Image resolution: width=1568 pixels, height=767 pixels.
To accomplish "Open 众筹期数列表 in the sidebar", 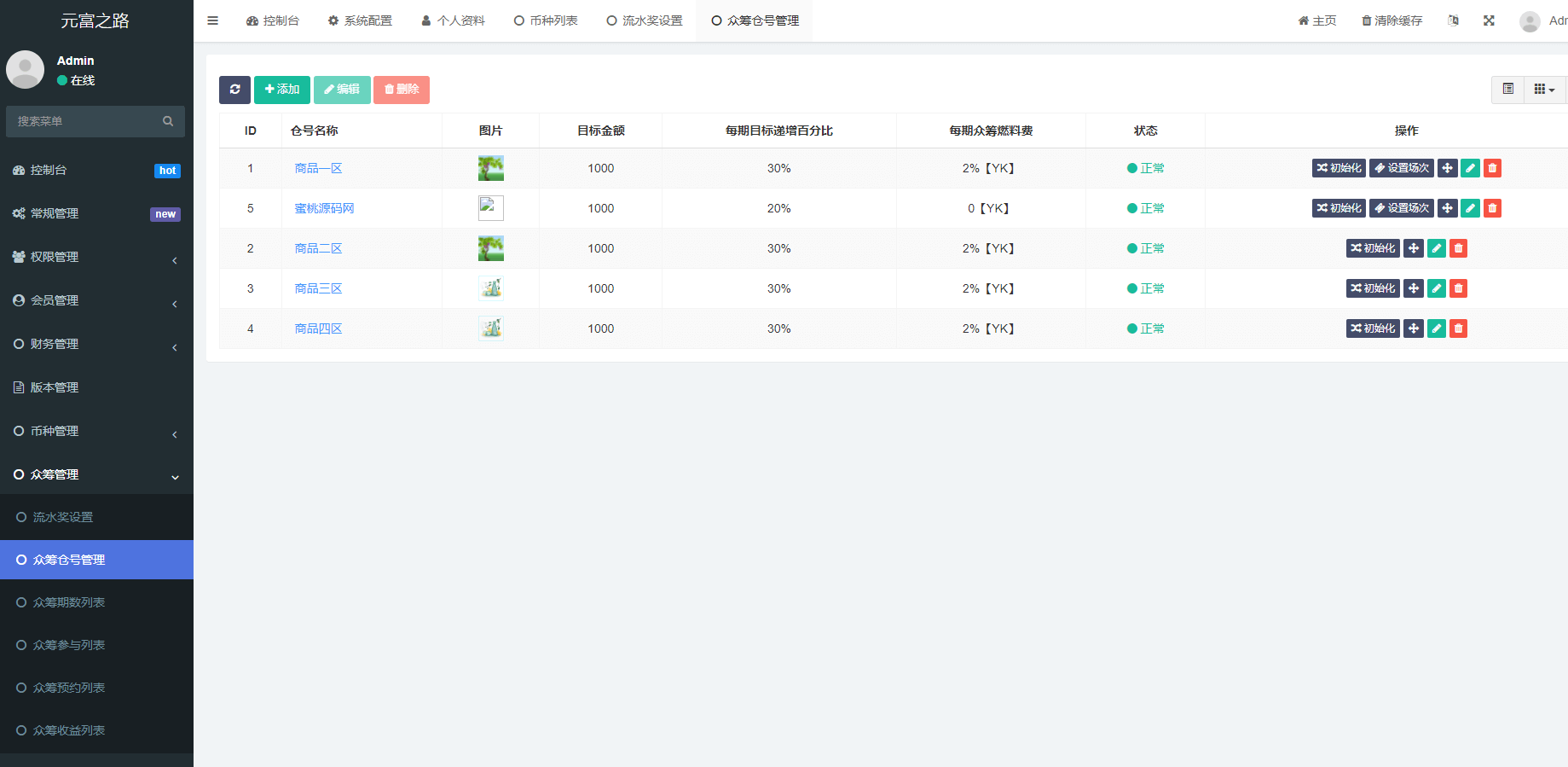I will tap(69, 602).
